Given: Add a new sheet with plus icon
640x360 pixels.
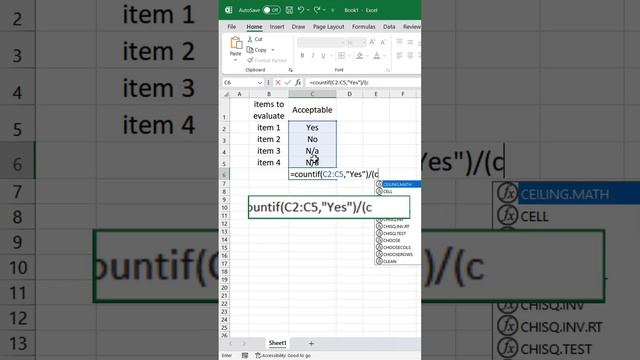Looking at the screenshot, I should (x=311, y=344).
